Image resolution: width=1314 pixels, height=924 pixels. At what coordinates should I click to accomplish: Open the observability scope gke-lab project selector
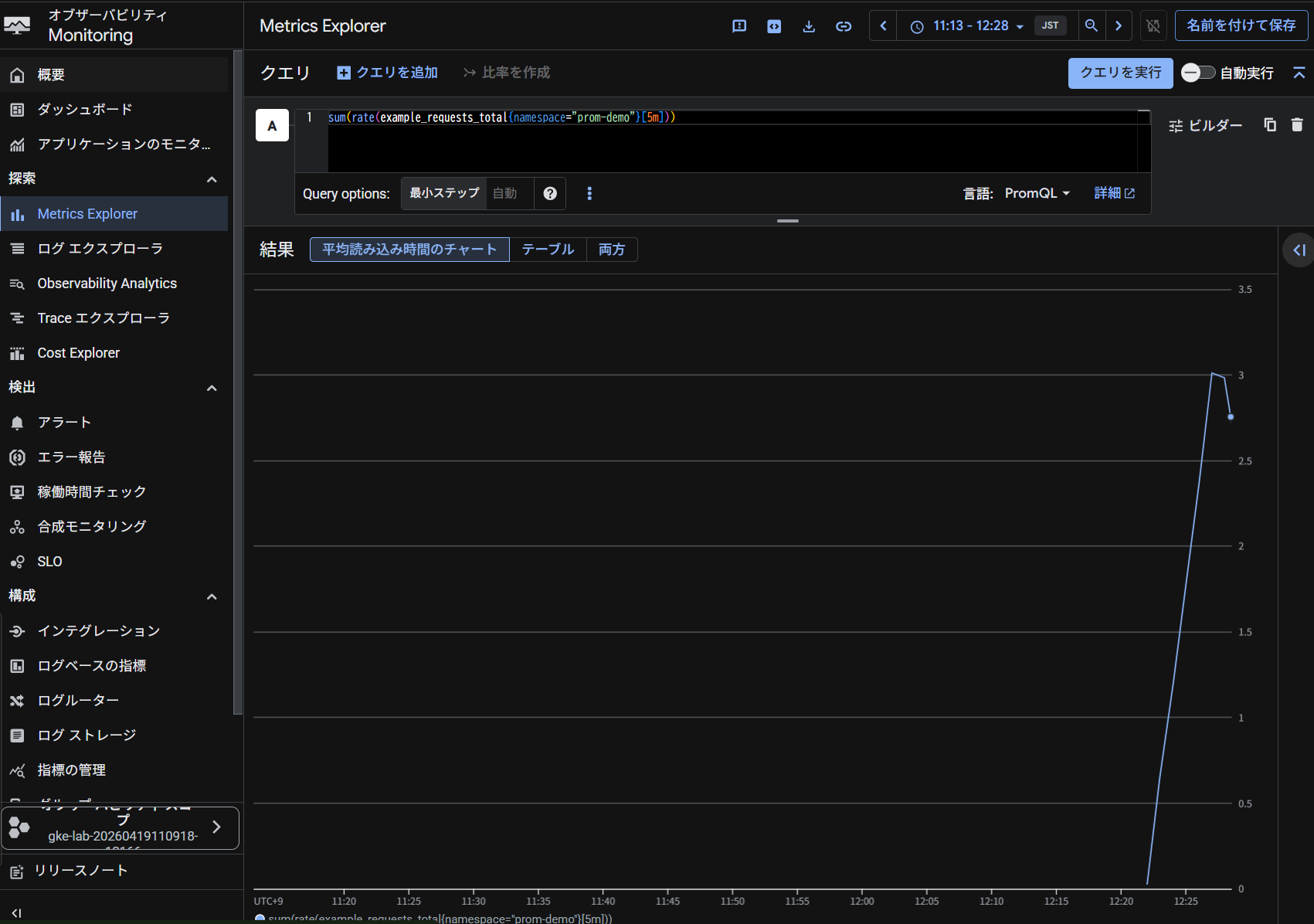[120, 828]
